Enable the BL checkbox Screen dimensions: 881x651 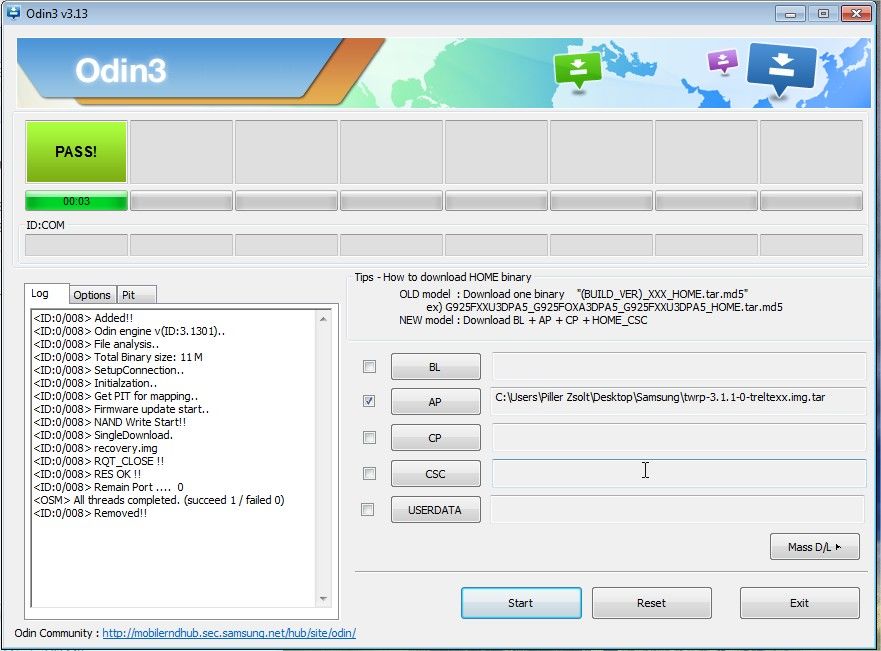click(x=369, y=367)
